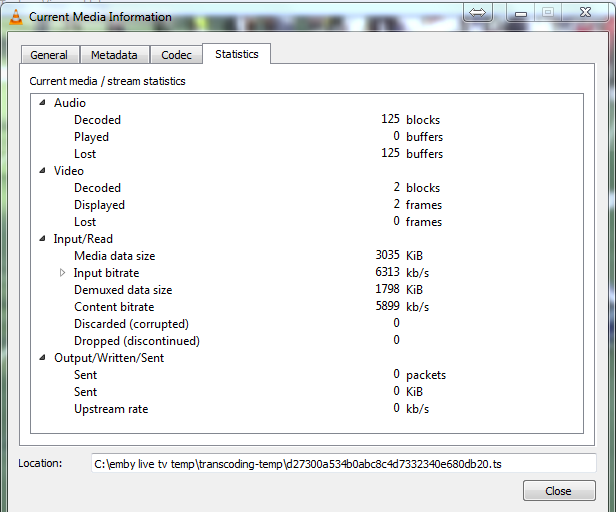
Task: Switch to the General tab
Action: click(x=49, y=55)
